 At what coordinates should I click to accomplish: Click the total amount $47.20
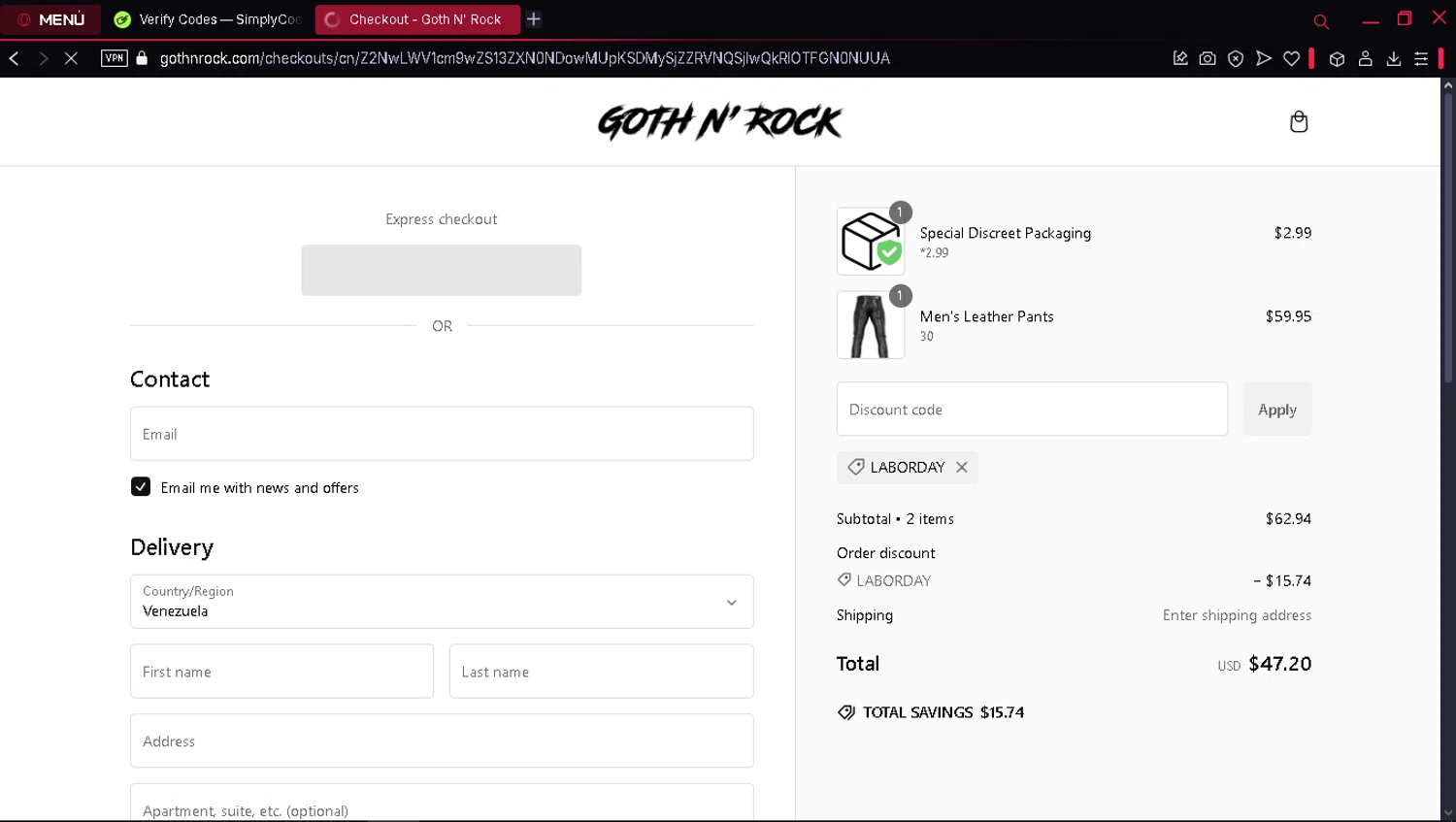tap(1279, 664)
